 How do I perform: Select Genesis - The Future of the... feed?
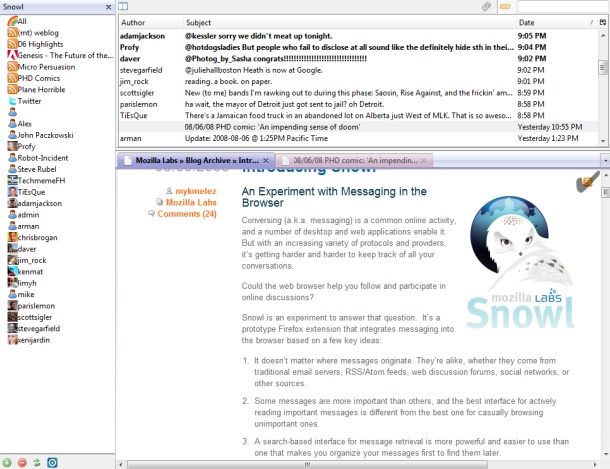60,56
